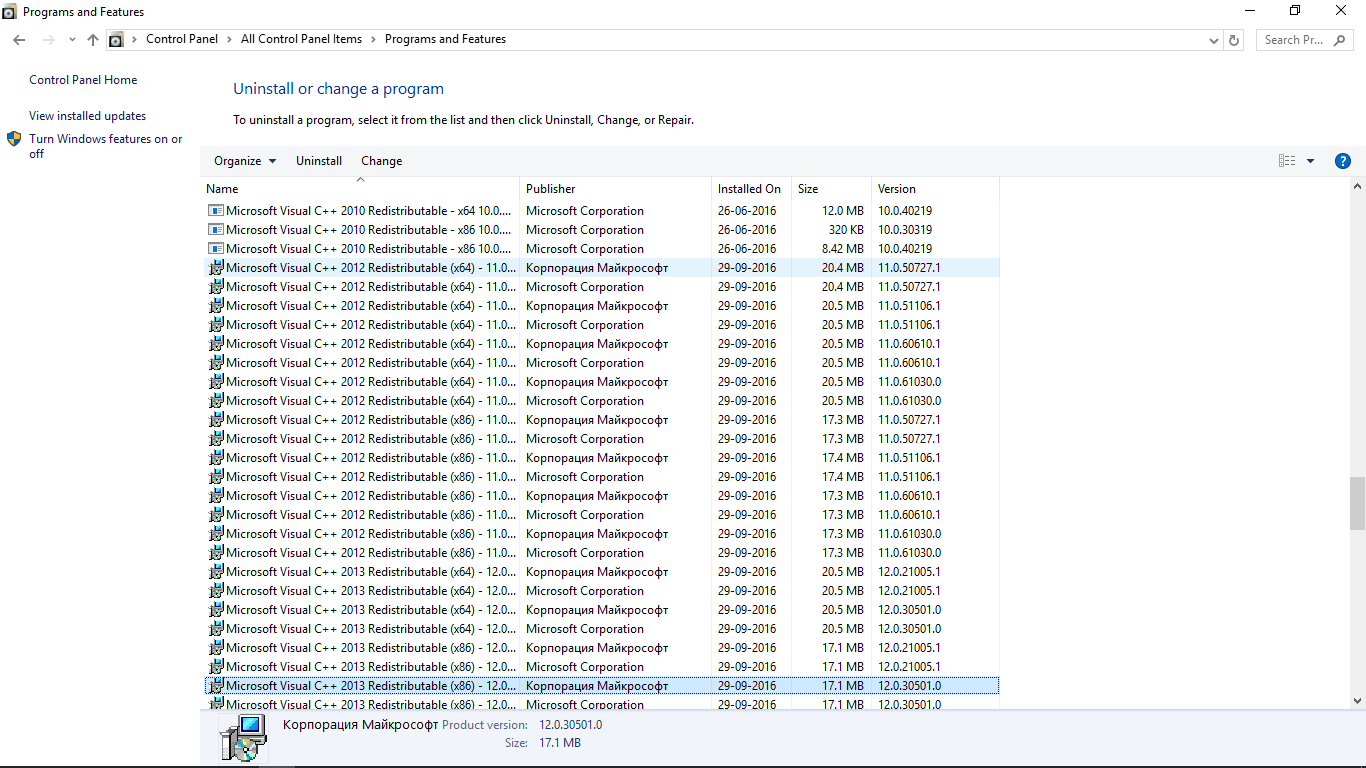Click the Корпорация Майкрософт label in the details pane
This screenshot has height=768, width=1366.
(360, 725)
